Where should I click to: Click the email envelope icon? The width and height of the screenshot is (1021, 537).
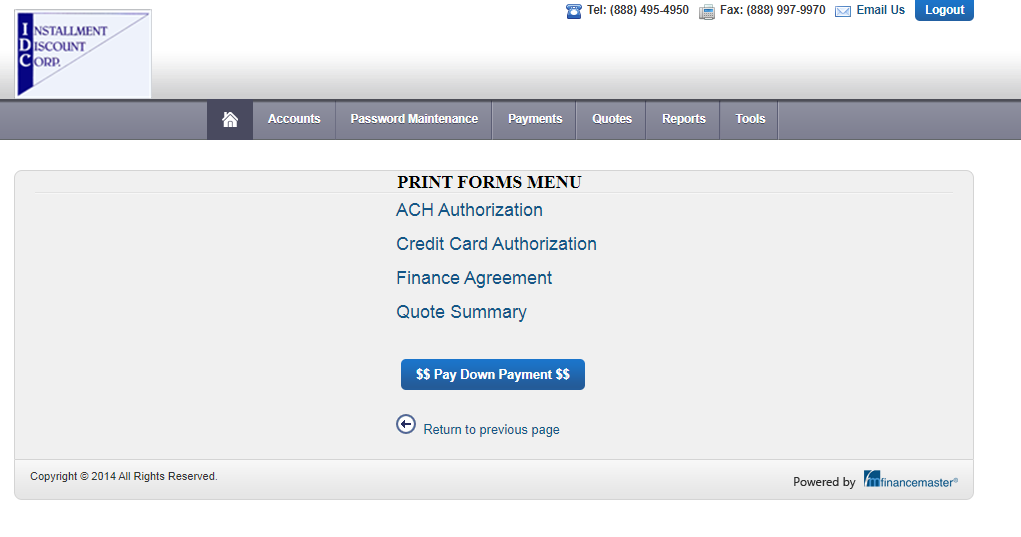[843, 11]
